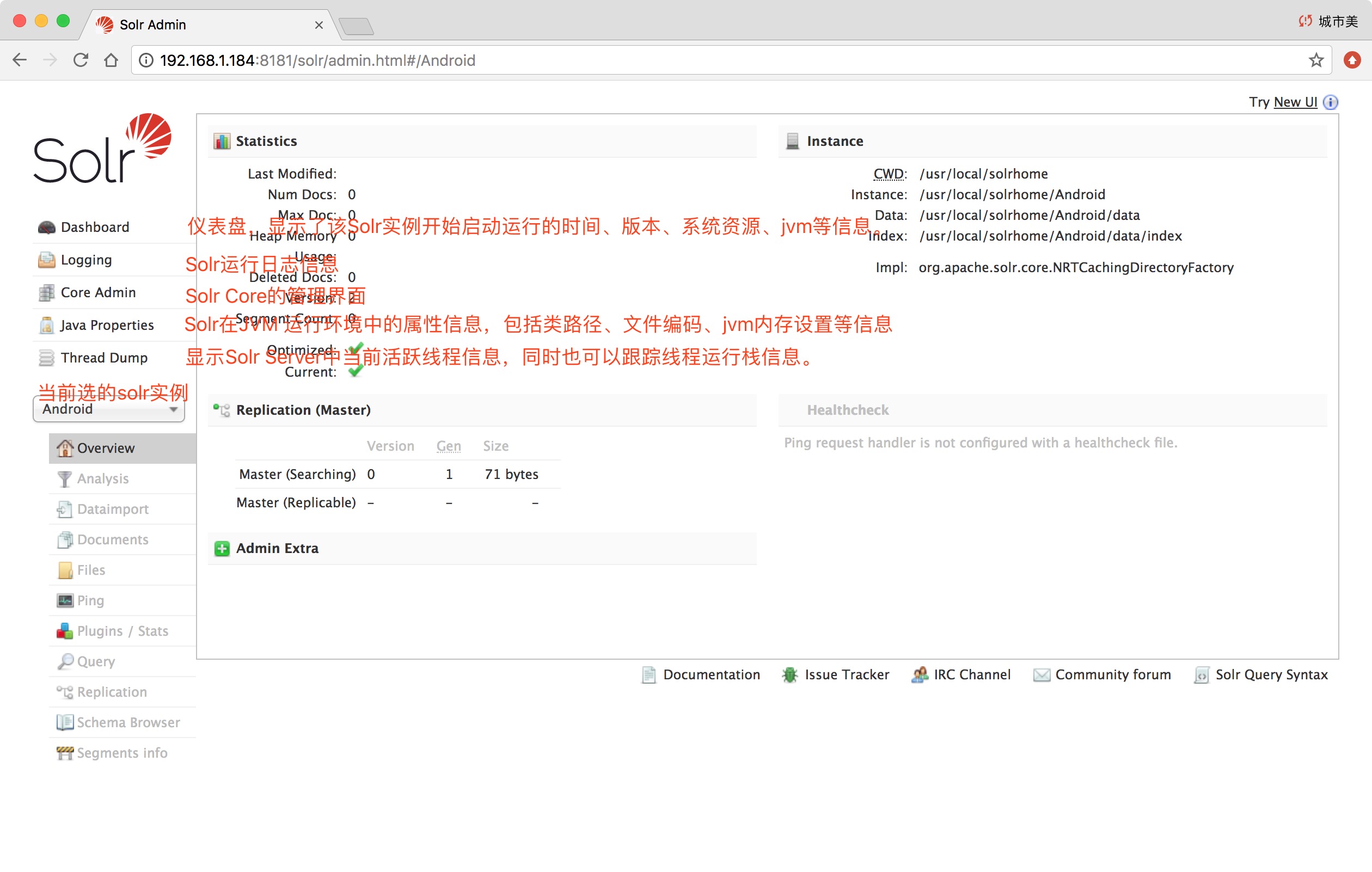1372x872 pixels.
Task: Click the "71 bytes" size value
Action: 511,474
